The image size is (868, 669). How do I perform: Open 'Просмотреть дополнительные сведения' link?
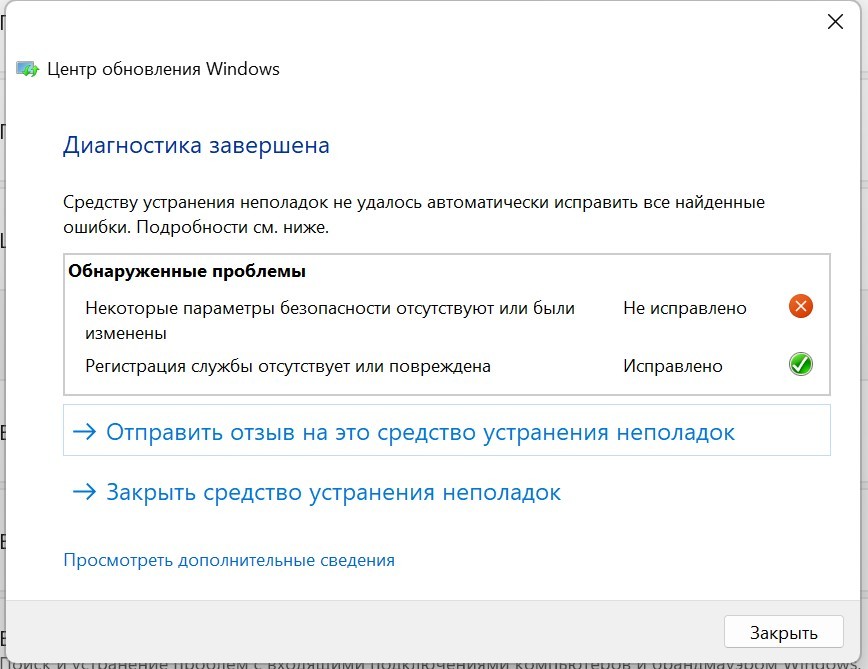point(229,560)
